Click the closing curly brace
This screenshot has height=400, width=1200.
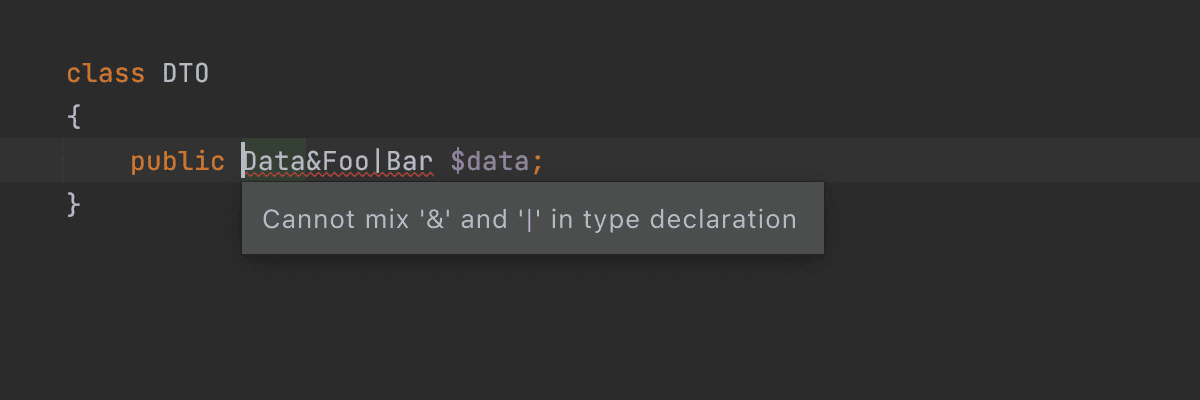(x=74, y=204)
